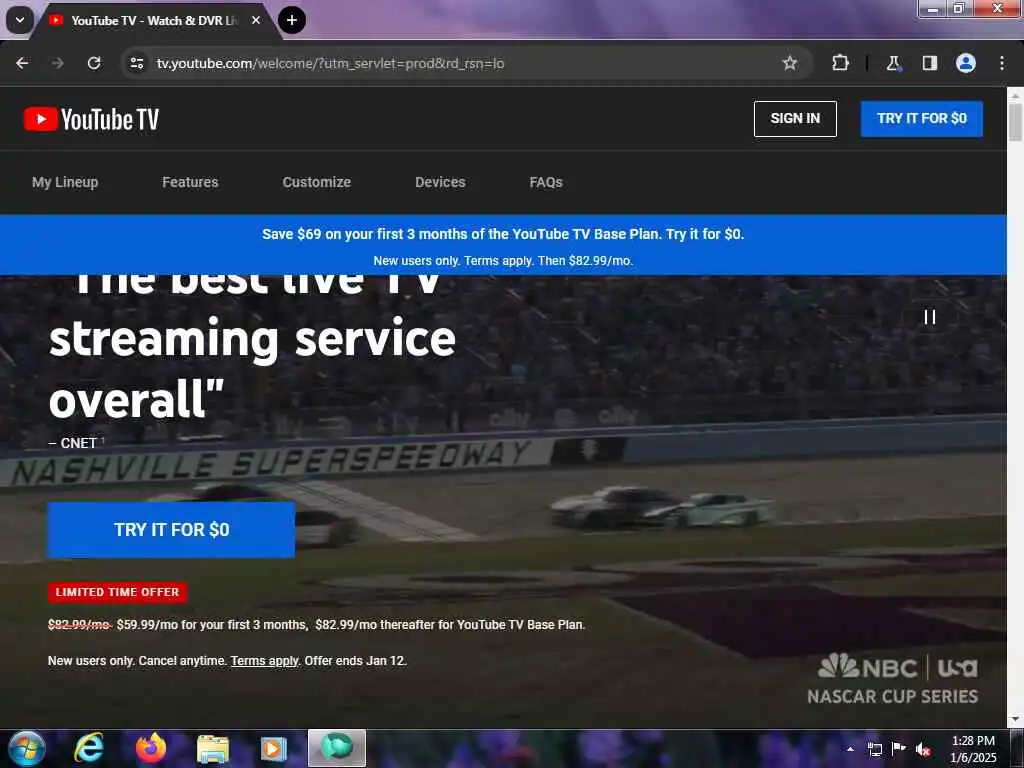Reload the page
Screen dimensions: 1024x768
point(94,63)
